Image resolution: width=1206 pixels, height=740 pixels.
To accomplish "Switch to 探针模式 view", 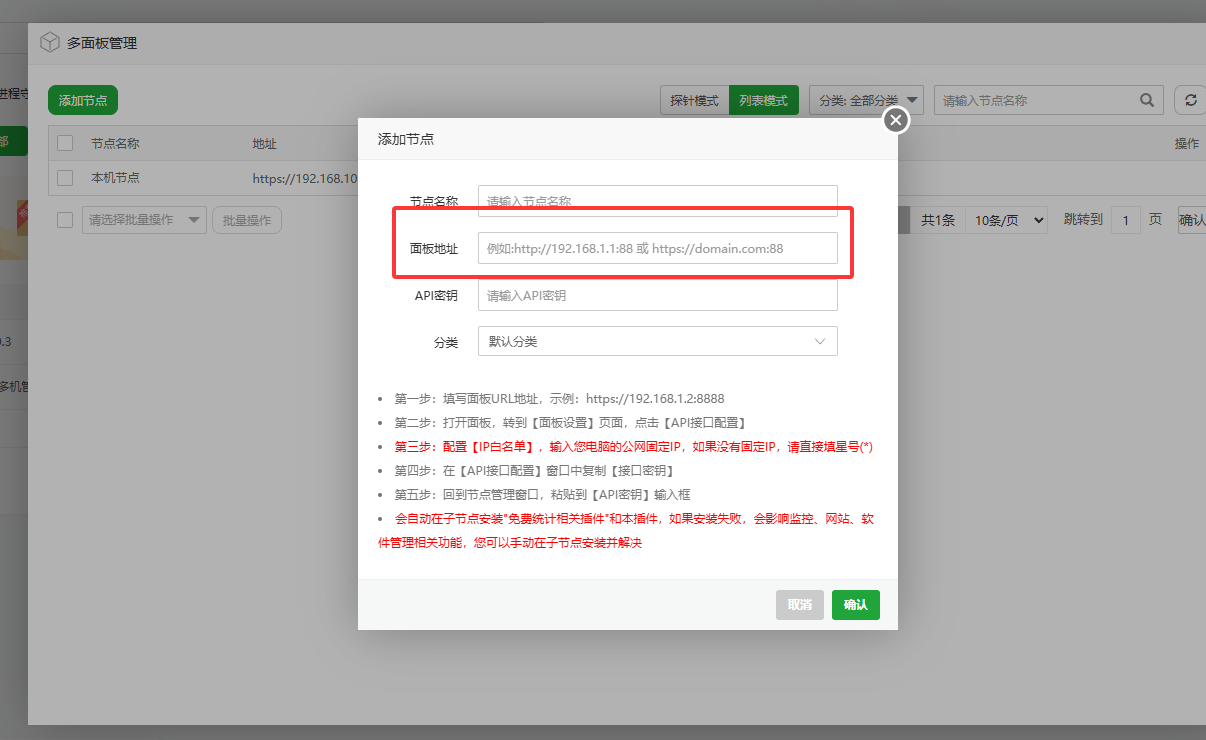I will pos(694,100).
